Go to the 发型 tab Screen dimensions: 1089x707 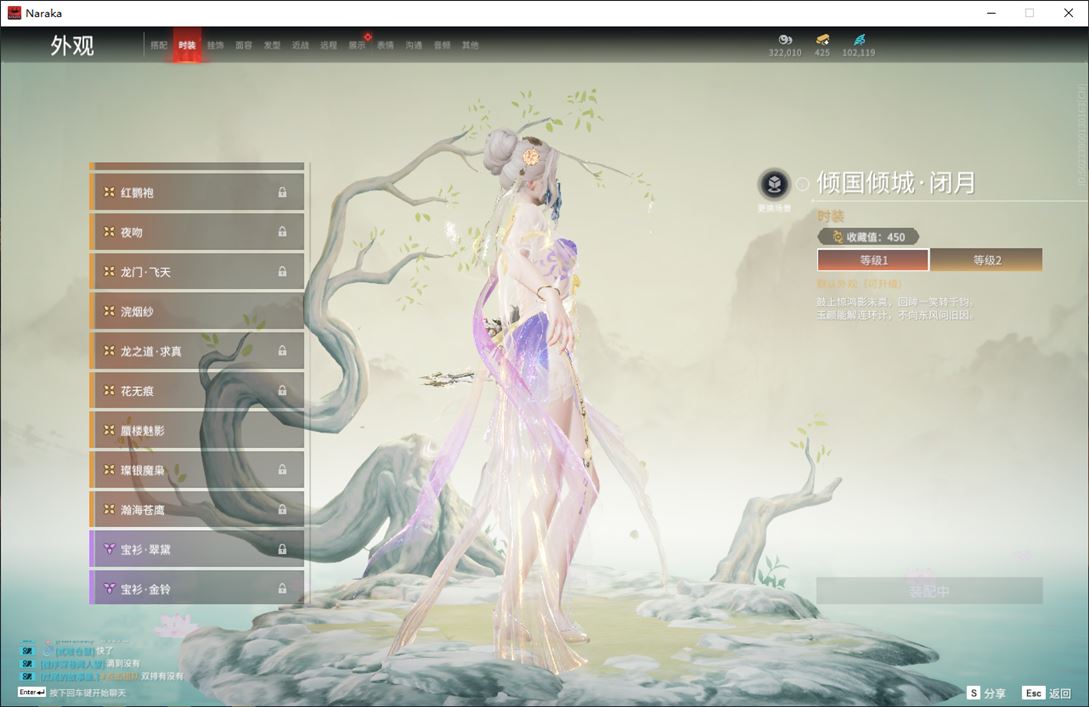tap(272, 45)
